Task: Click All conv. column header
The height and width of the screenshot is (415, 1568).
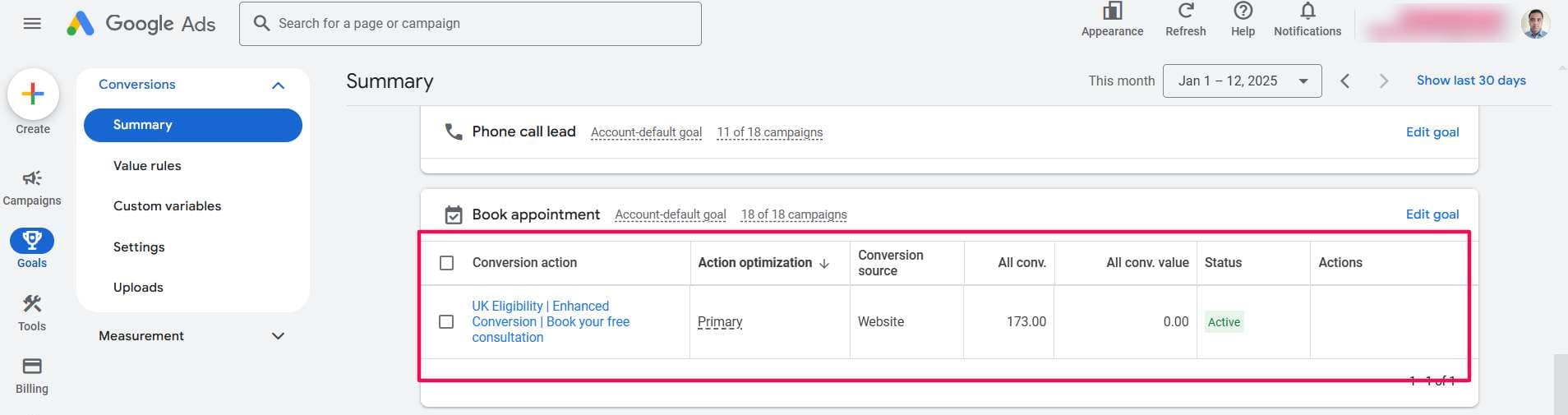Action: (1022, 263)
